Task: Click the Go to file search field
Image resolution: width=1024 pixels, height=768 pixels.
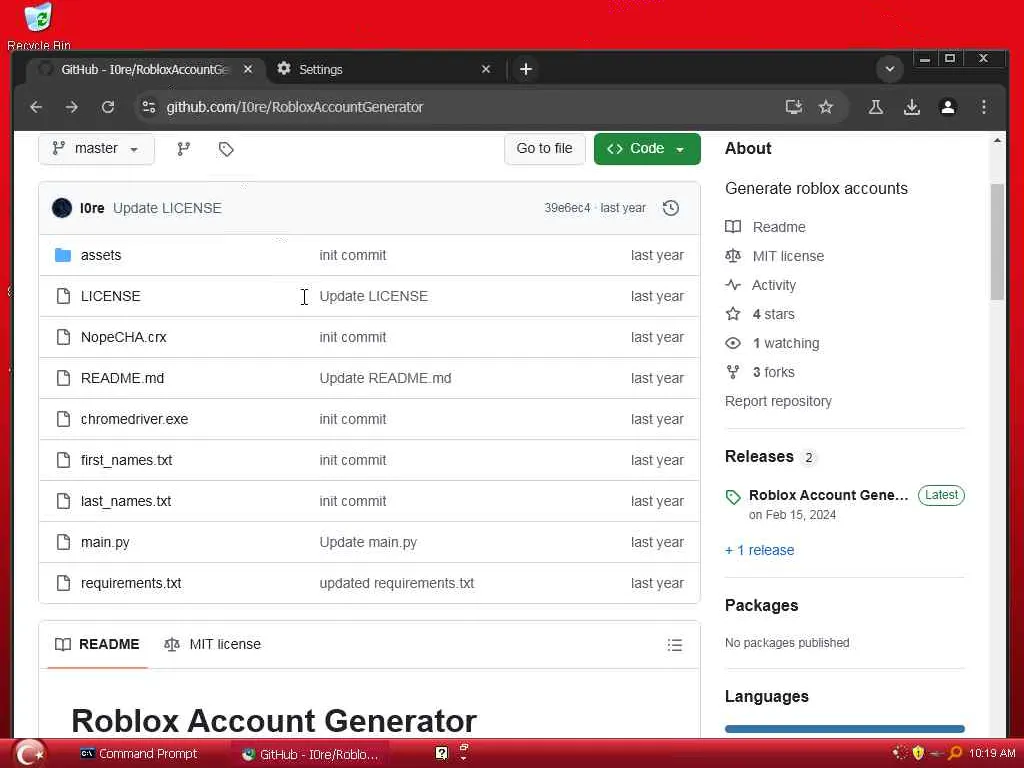Action: (545, 149)
